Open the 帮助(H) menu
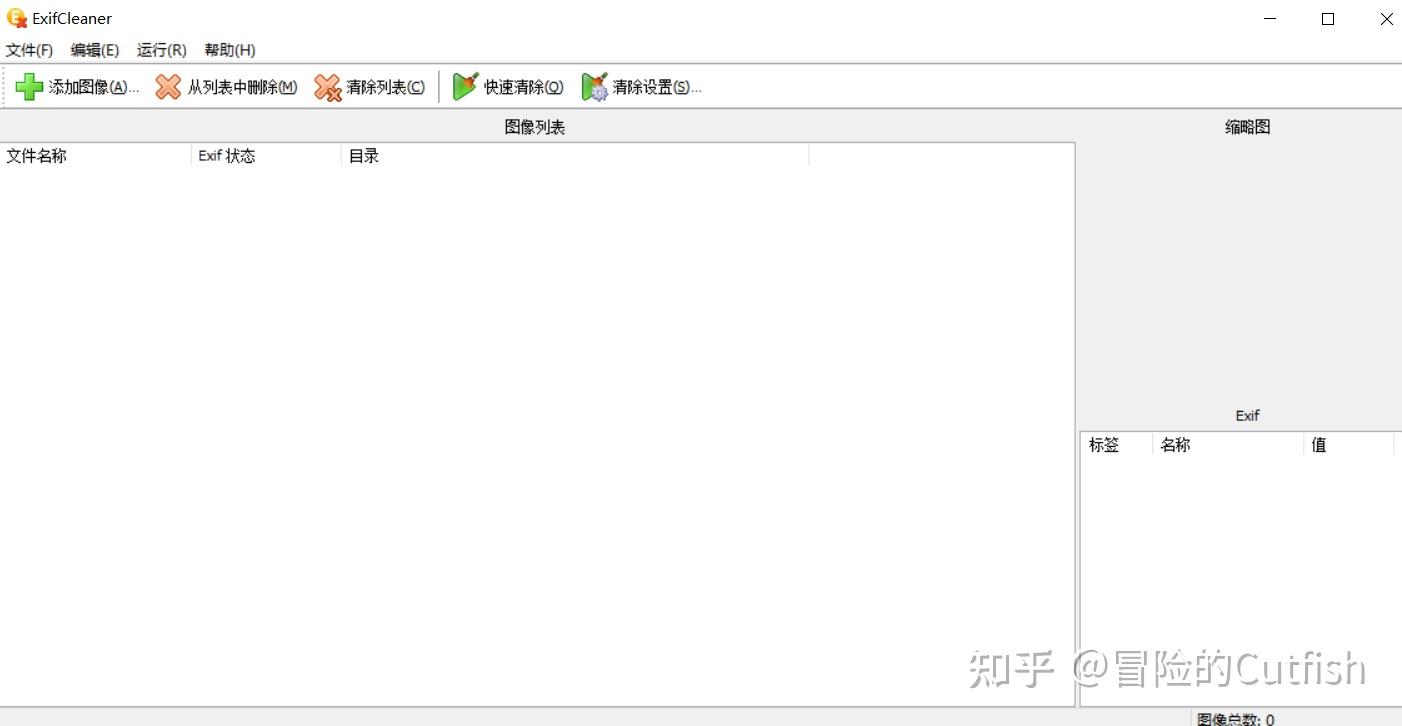Image resolution: width=1402 pixels, height=726 pixels. point(229,49)
